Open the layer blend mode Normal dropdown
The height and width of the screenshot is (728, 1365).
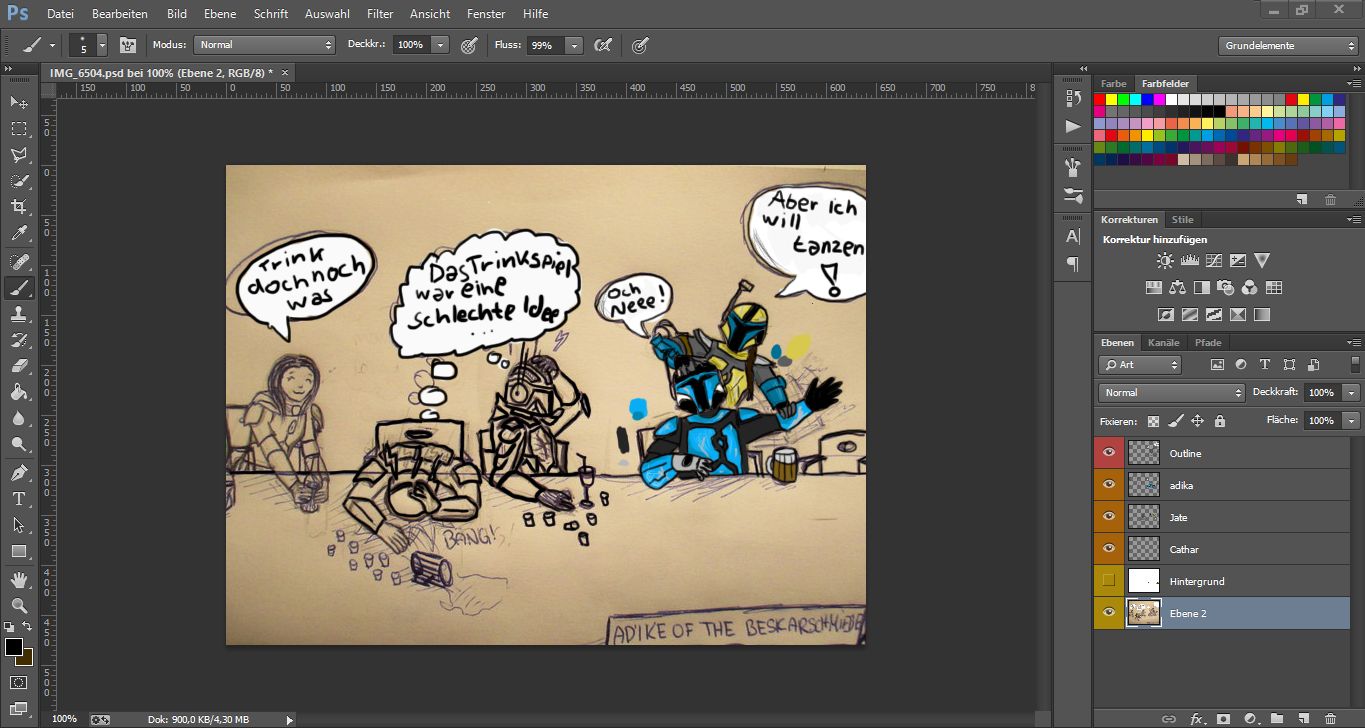1170,393
